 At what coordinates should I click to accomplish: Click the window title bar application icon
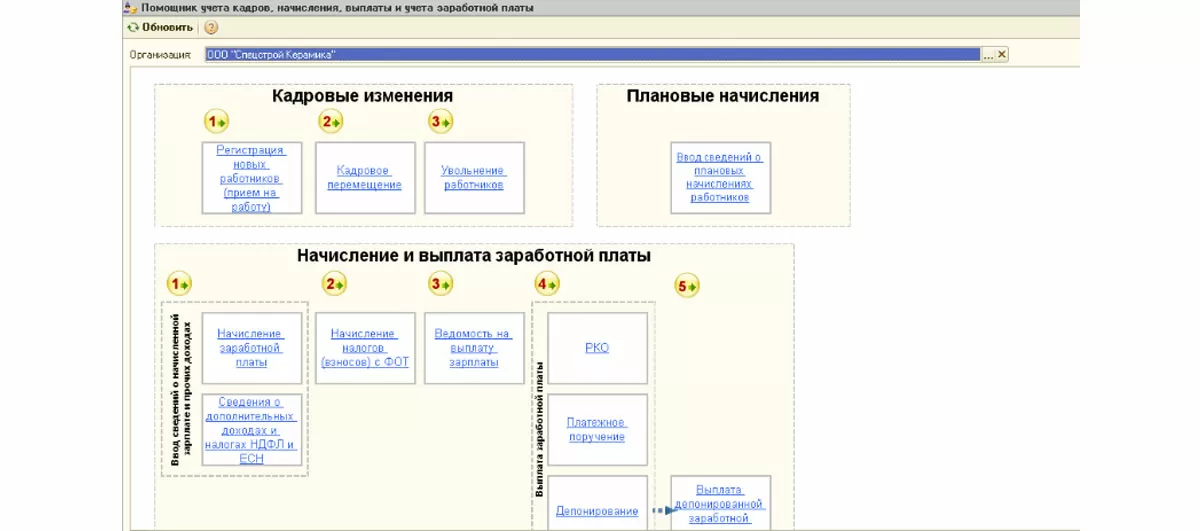pyautogui.click(x=131, y=7)
